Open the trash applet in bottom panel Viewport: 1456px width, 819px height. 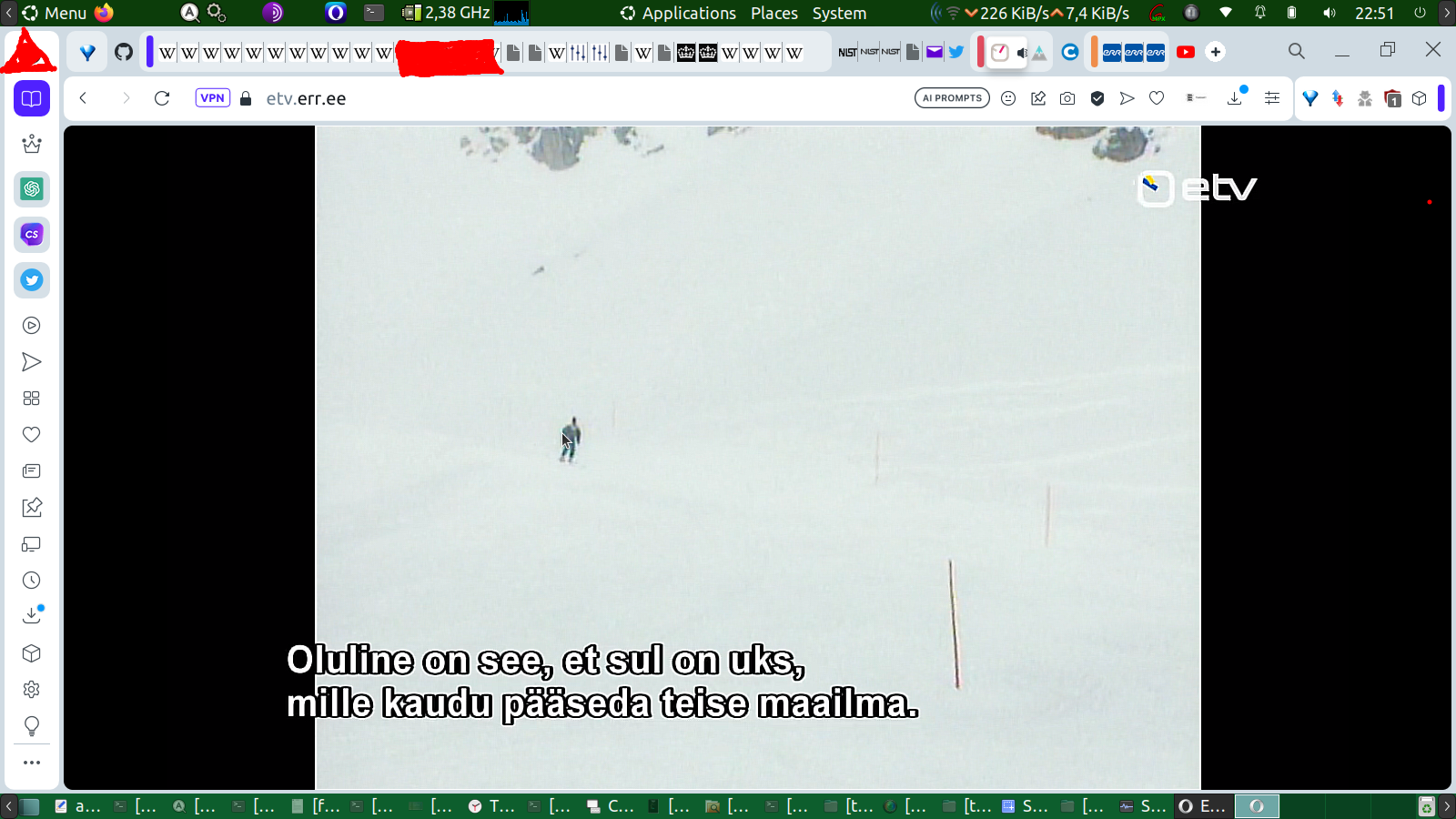pyautogui.click(x=1426, y=806)
